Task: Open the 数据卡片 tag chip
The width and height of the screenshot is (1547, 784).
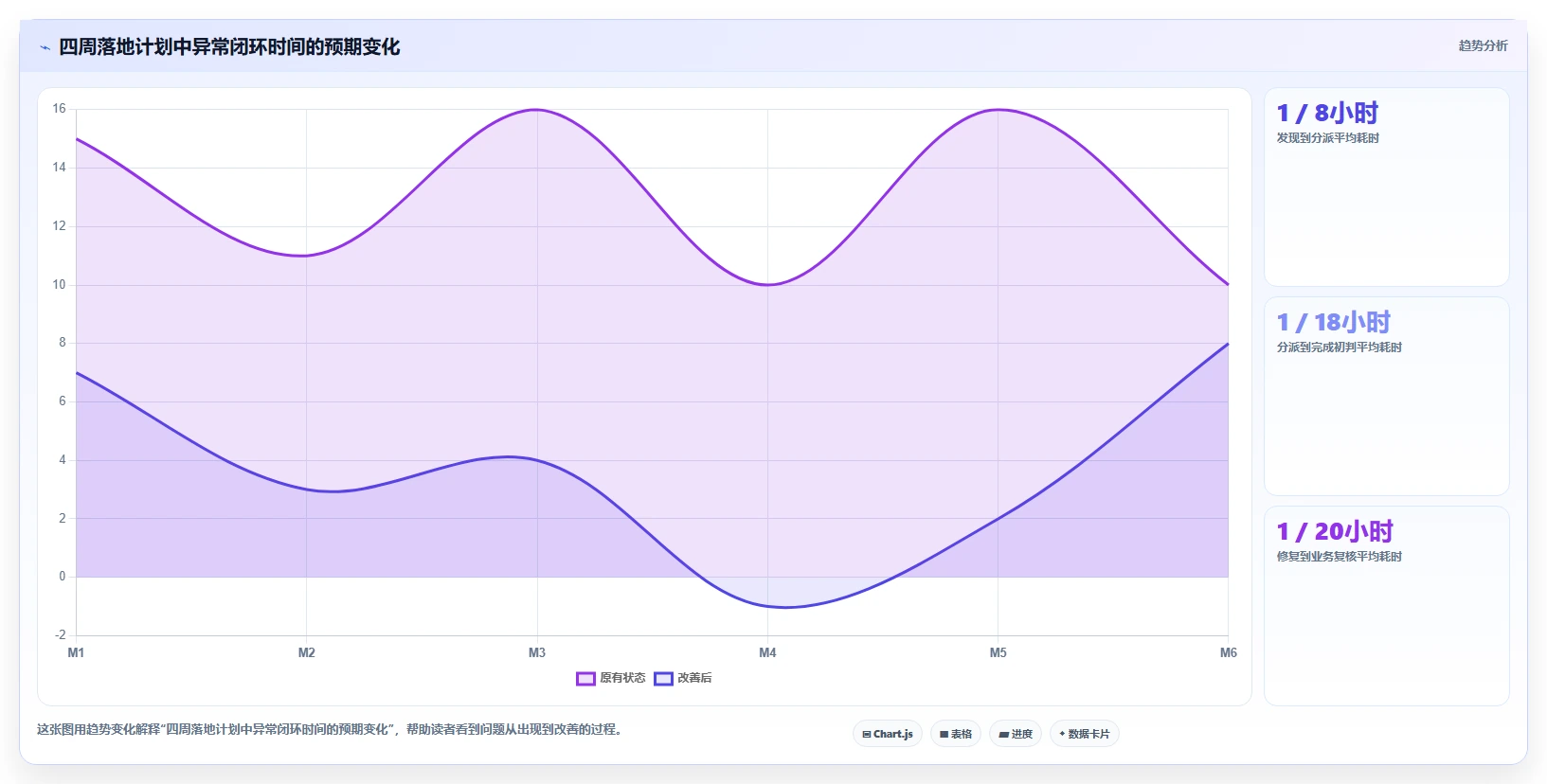Action: (1085, 734)
